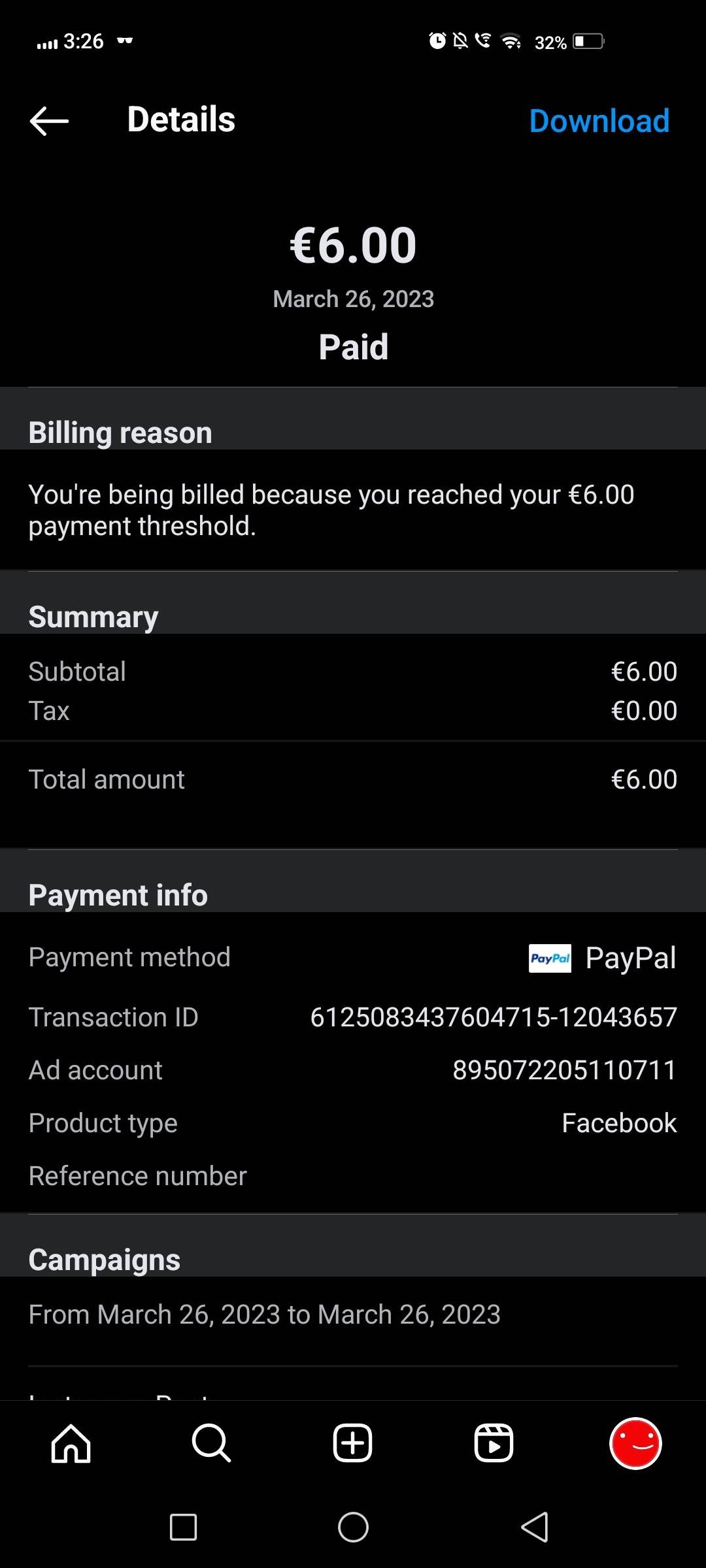Tap the battery indicator in status bar

click(588, 42)
